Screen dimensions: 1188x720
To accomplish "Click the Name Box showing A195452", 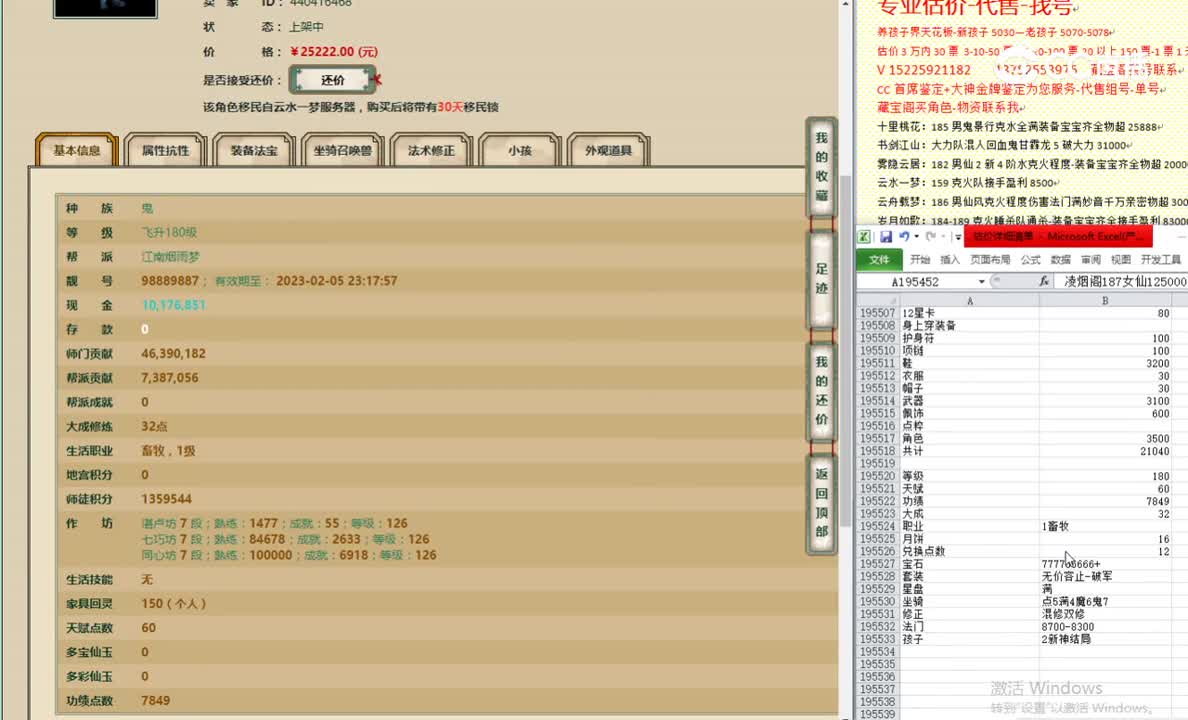I will point(917,282).
